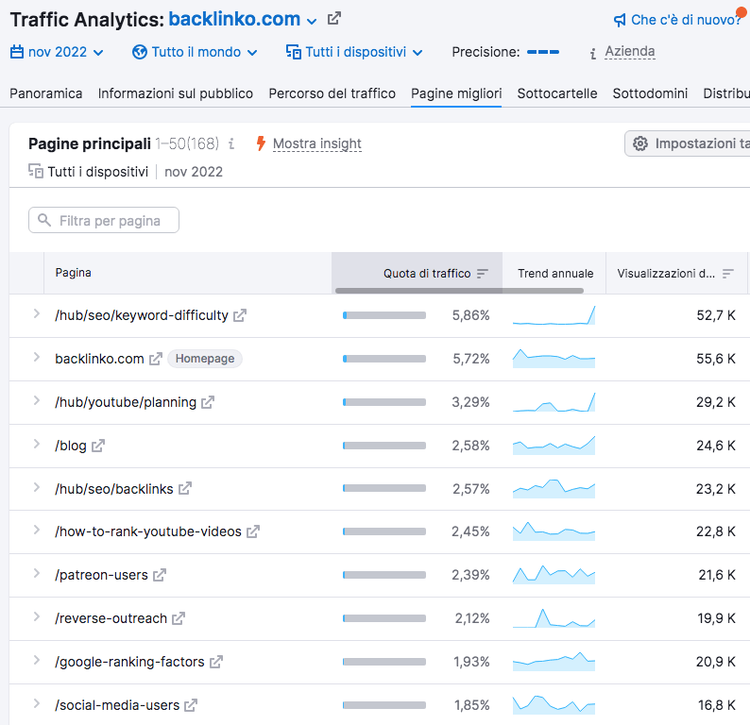Click the devices icon next to Tutti i dispositivi filter
The image size is (750, 725).
293,52
